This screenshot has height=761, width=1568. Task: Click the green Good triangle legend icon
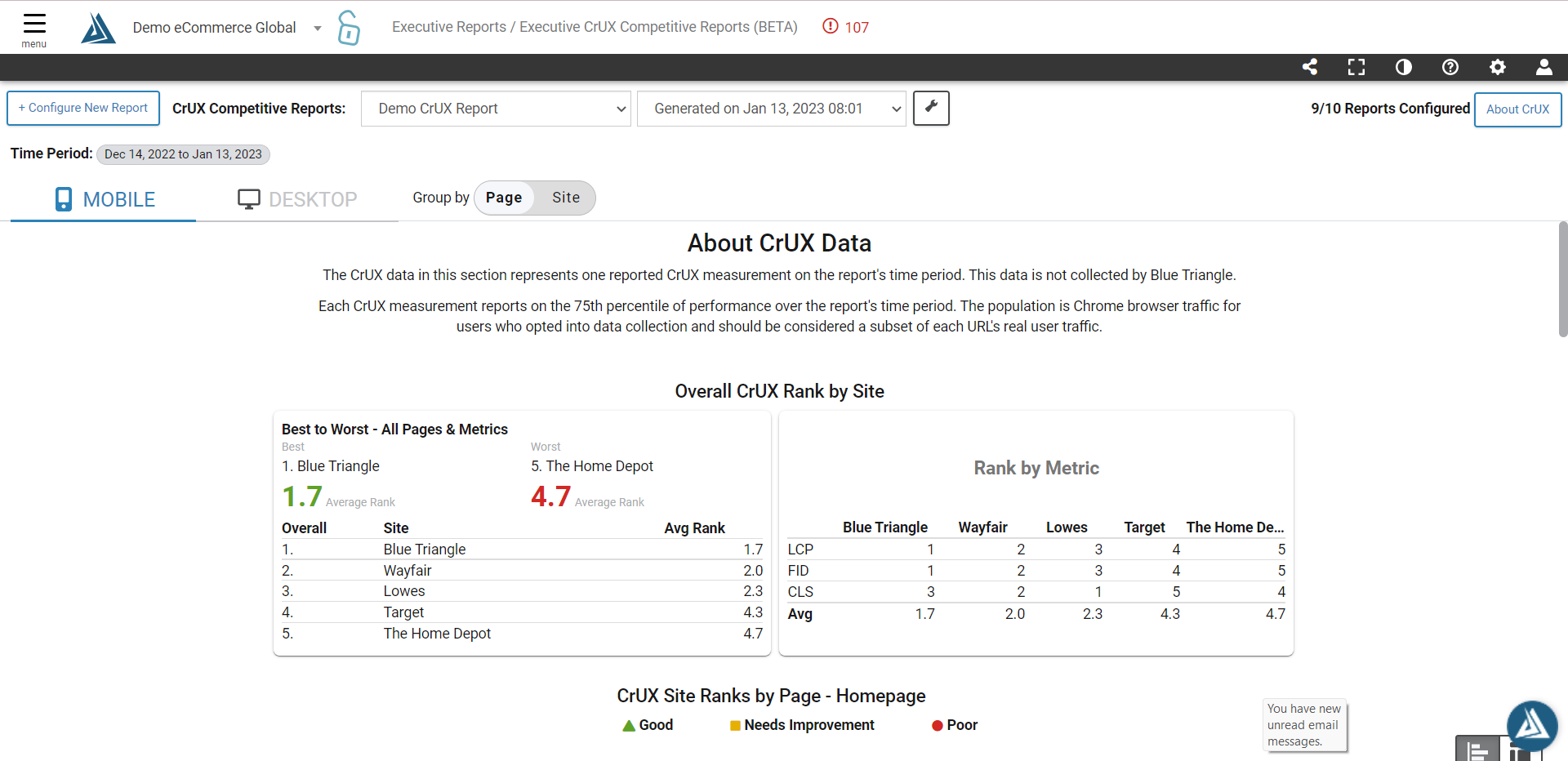click(x=629, y=725)
